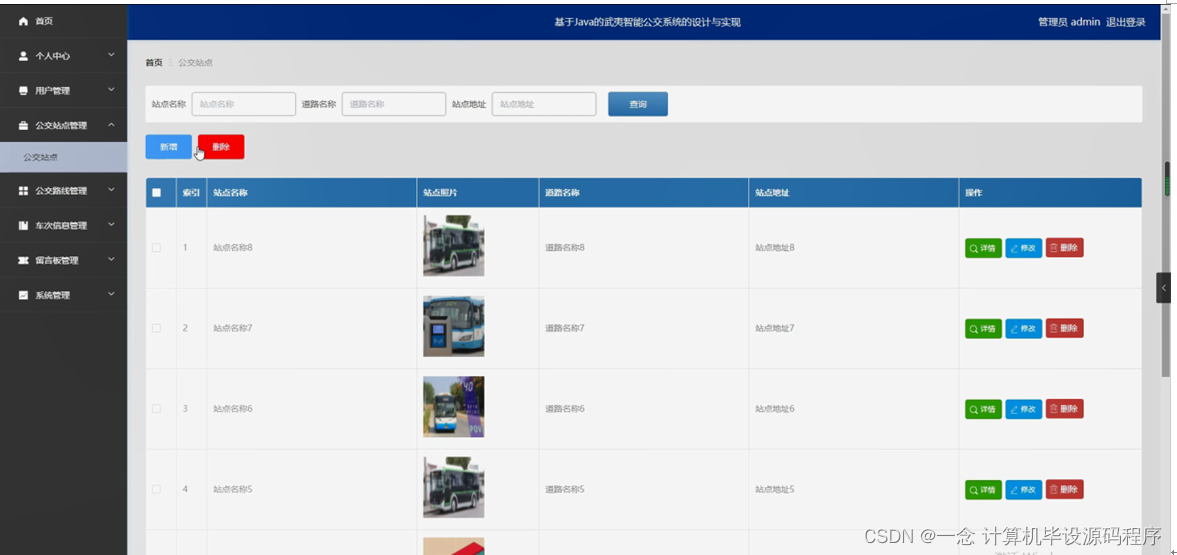Click 删除 for 站点名称7
Screen dimensions: 1177x555
(x=1064, y=328)
